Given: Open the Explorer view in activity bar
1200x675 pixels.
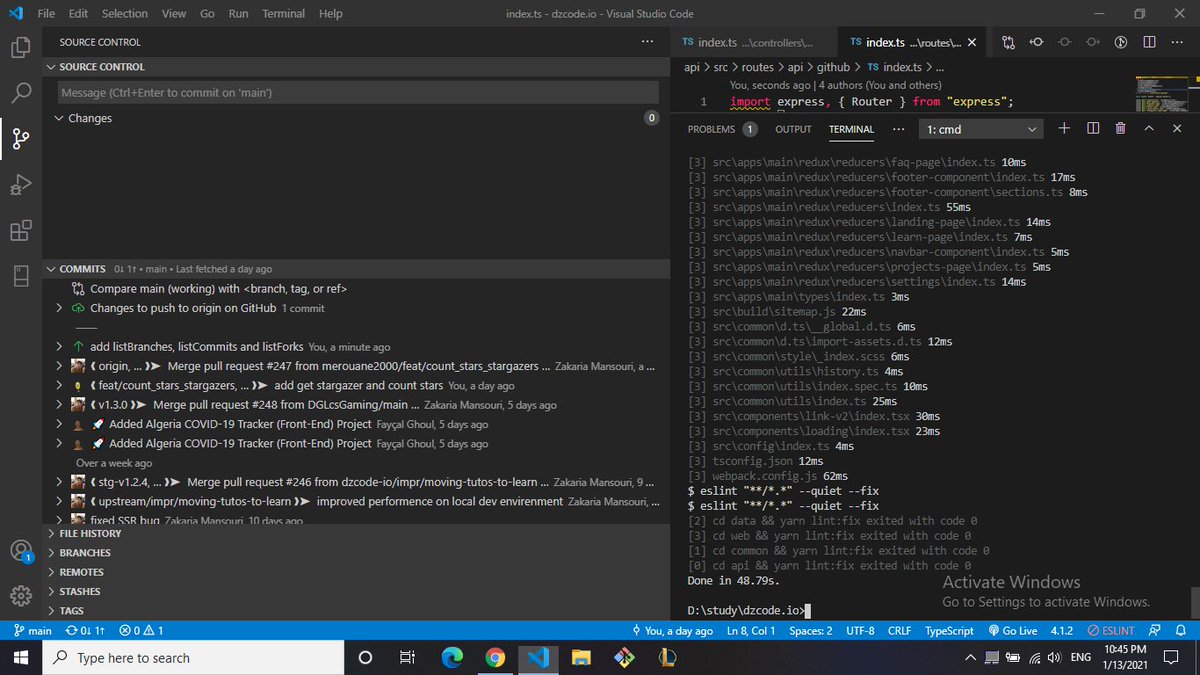Looking at the screenshot, I should [x=21, y=47].
